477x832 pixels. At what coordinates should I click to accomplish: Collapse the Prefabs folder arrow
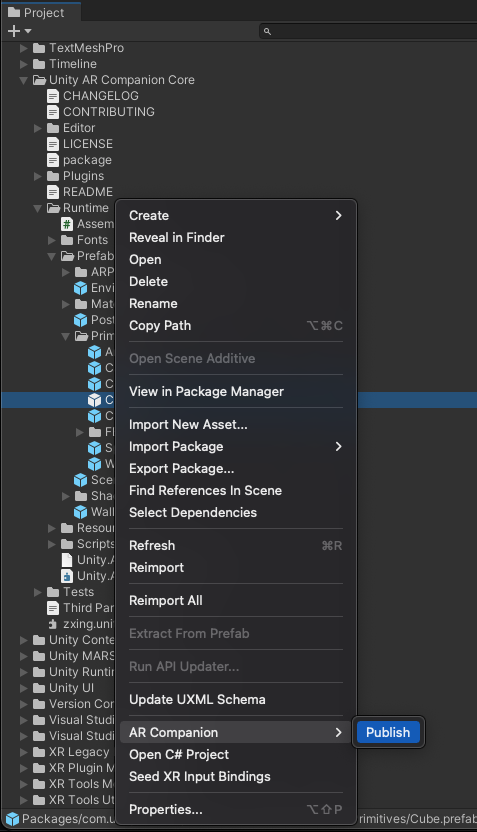52,256
